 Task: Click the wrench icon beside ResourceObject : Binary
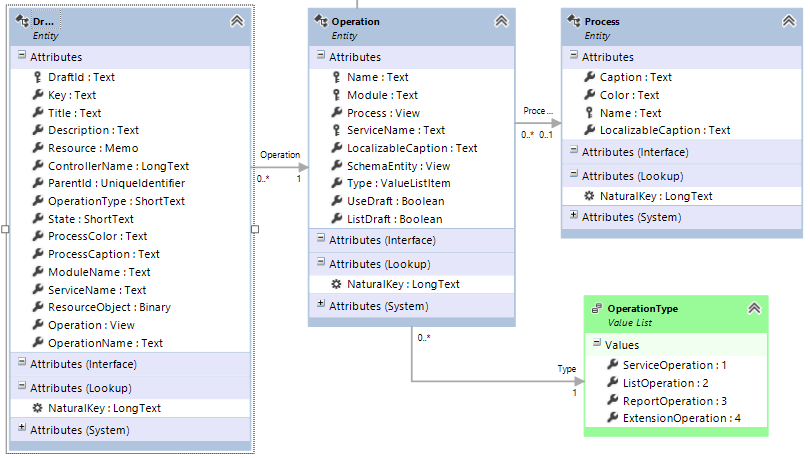38,307
